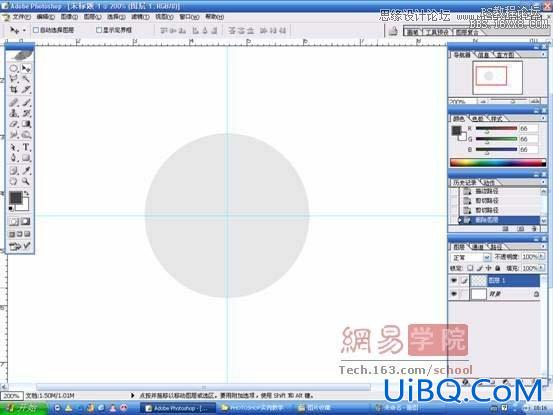Screen dimensions: 553x415
Task: Select the highlighted history state
Action: [499, 220]
